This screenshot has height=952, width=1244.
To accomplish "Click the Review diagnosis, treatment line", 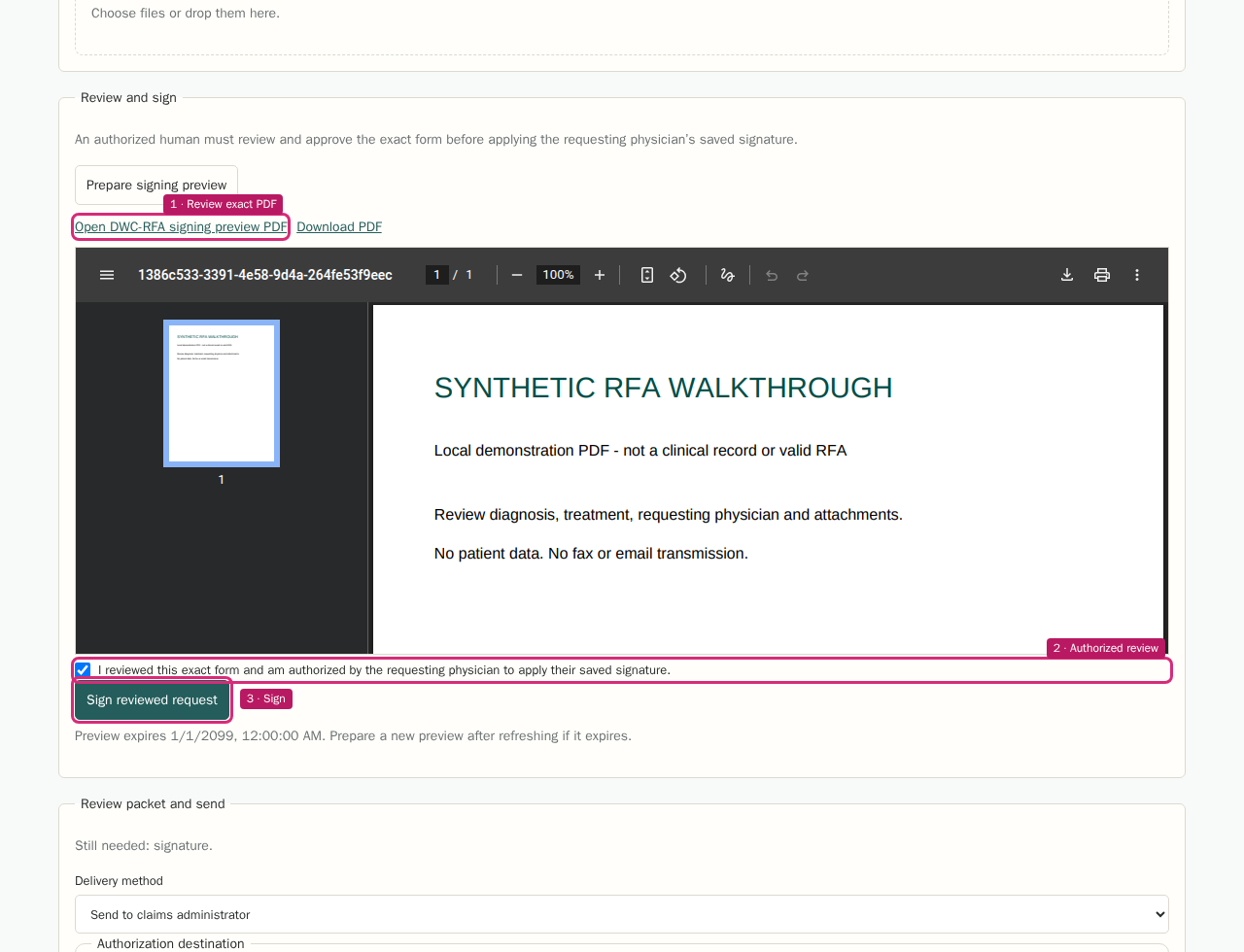I will click(669, 515).
